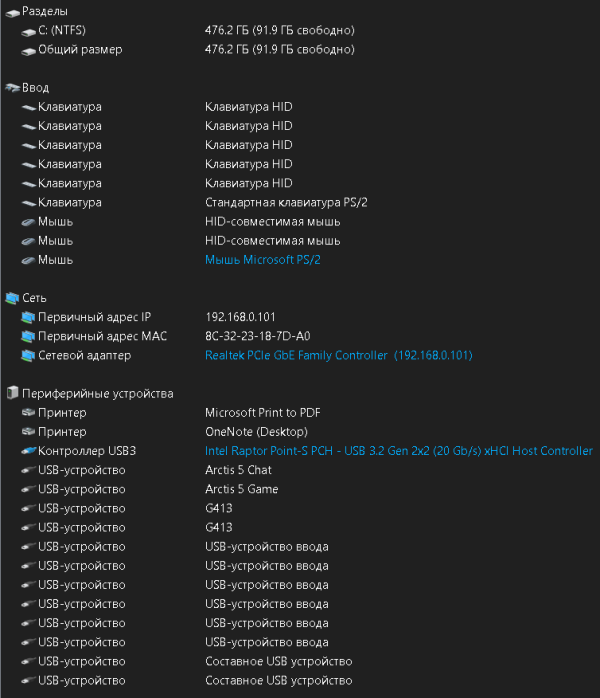
Task: Click the Microsoft Print to PDF printer icon
Action: tap(28, 413)
